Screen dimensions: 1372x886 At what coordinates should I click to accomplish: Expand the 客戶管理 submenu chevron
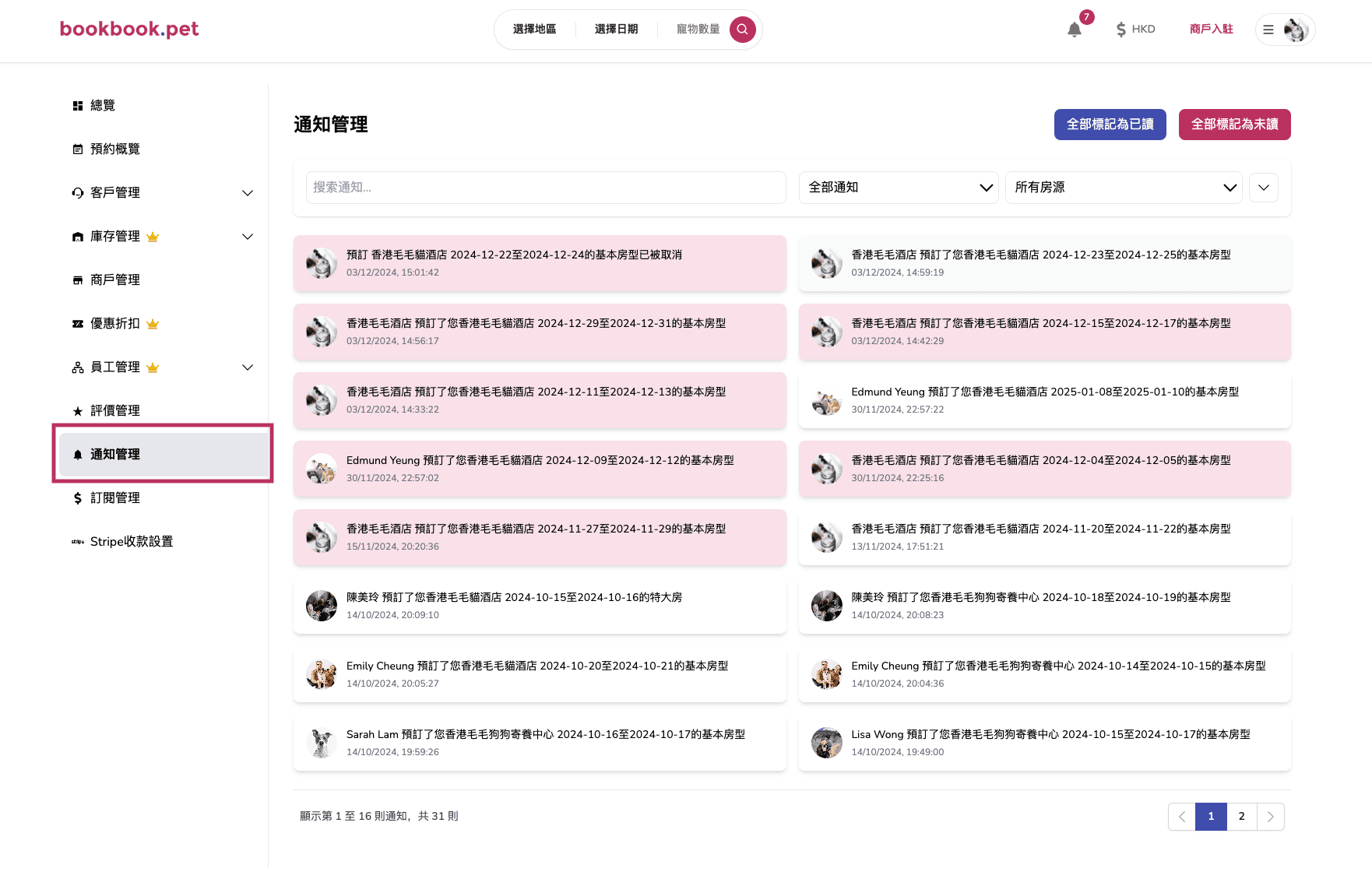[248, 193]
